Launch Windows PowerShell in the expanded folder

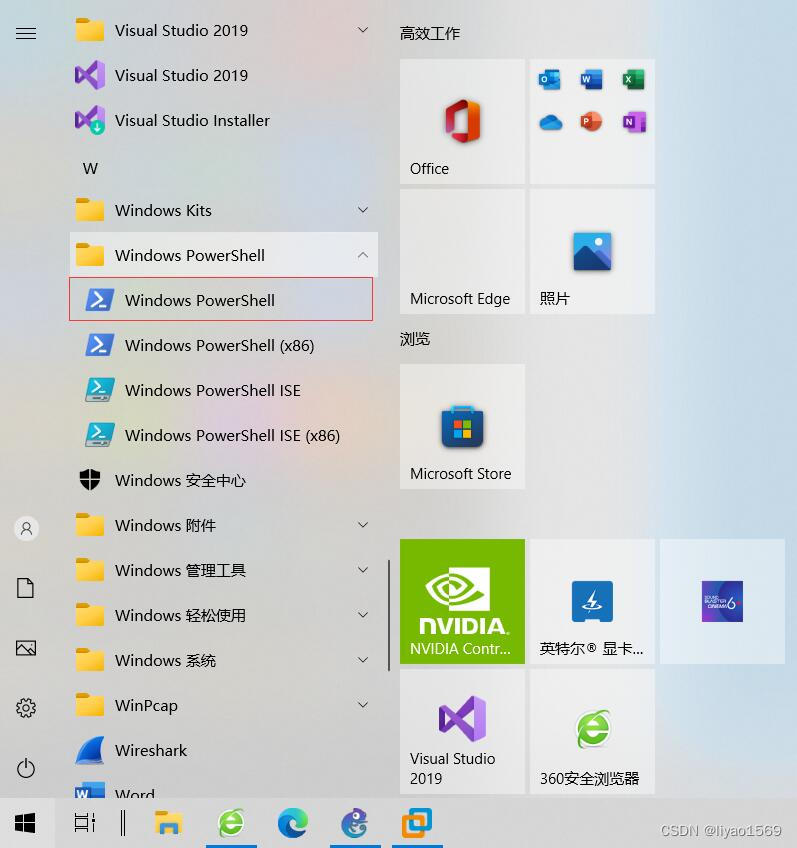click(x=221, y=300)
